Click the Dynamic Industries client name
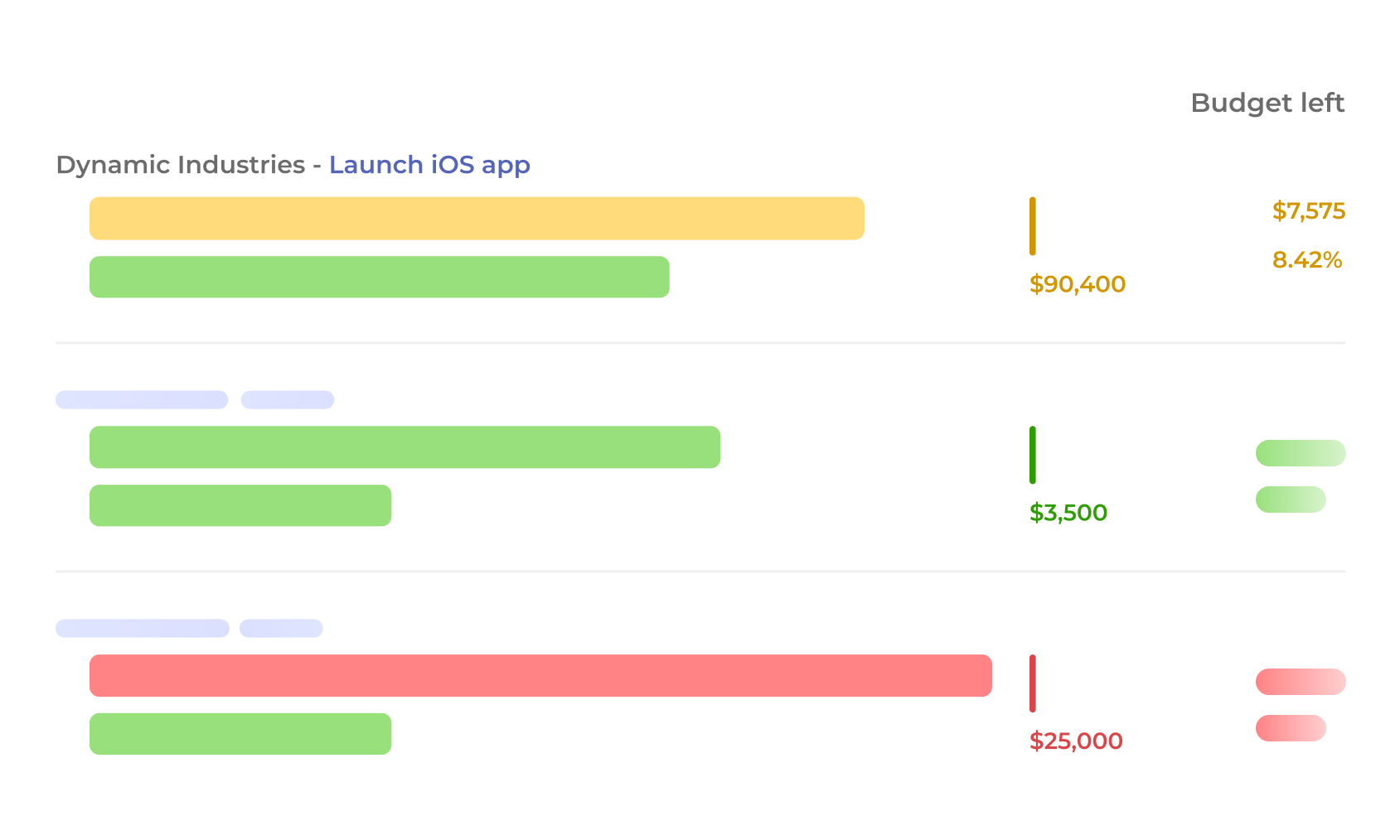 [x=180, y=165]
